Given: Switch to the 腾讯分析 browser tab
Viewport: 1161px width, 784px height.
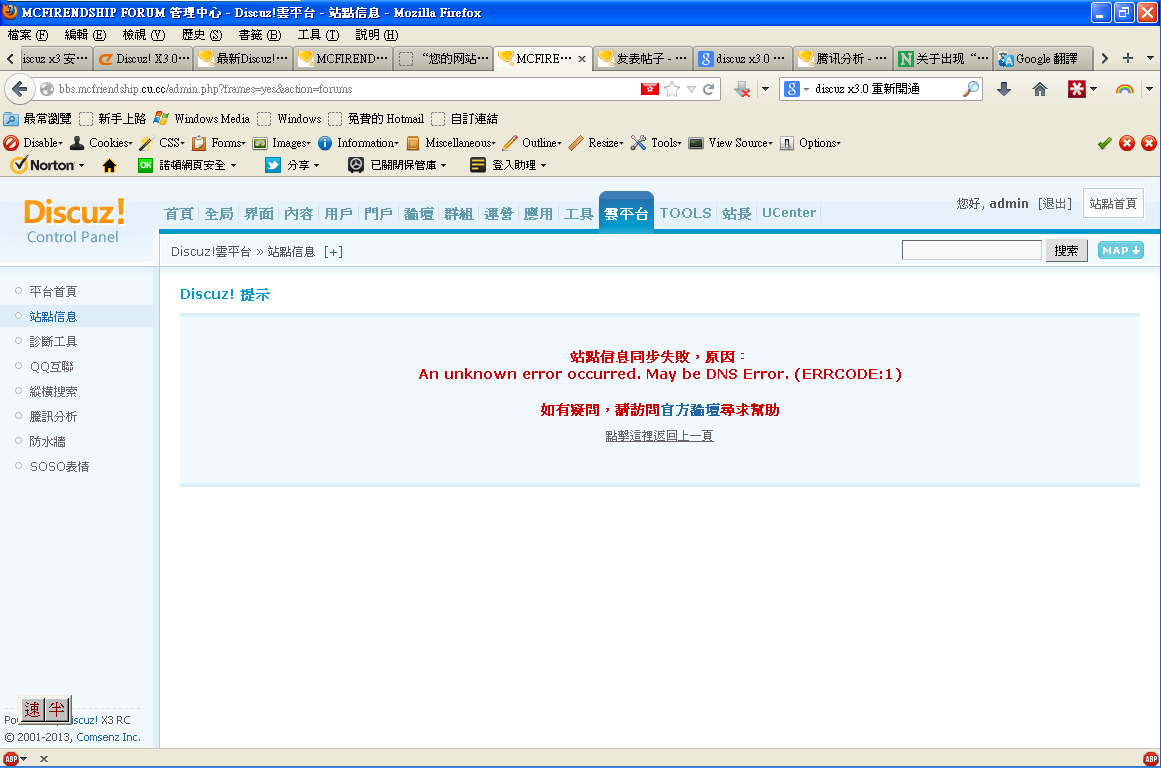Looking at the screenshot, I should click(x=843, y=58).
